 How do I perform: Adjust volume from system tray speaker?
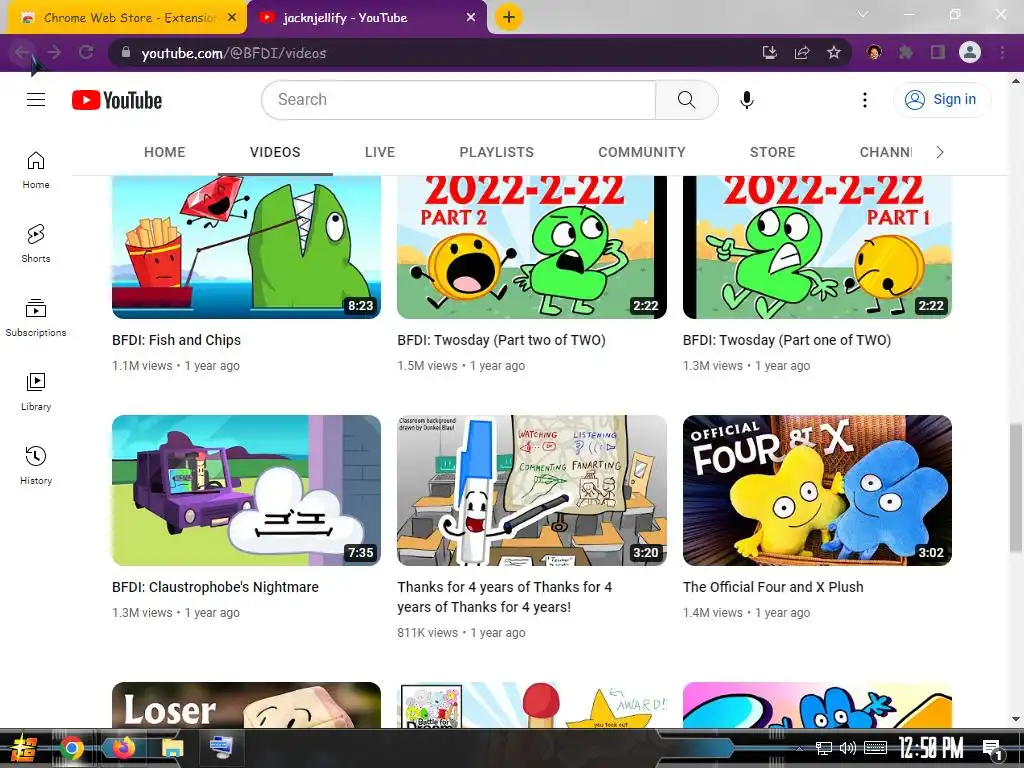(x=848, y=748)
